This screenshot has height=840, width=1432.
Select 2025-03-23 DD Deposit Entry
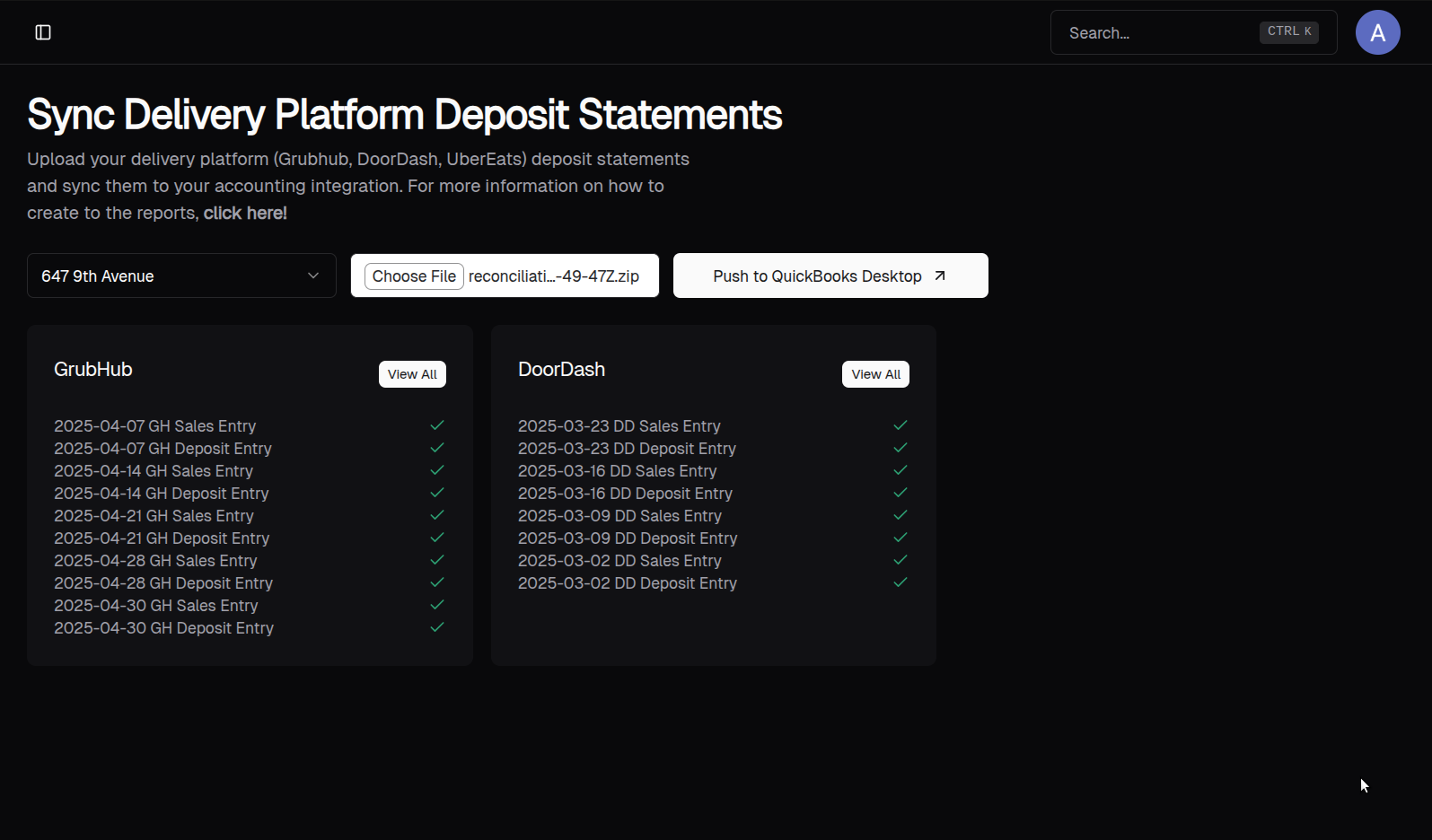click(627, 449)
